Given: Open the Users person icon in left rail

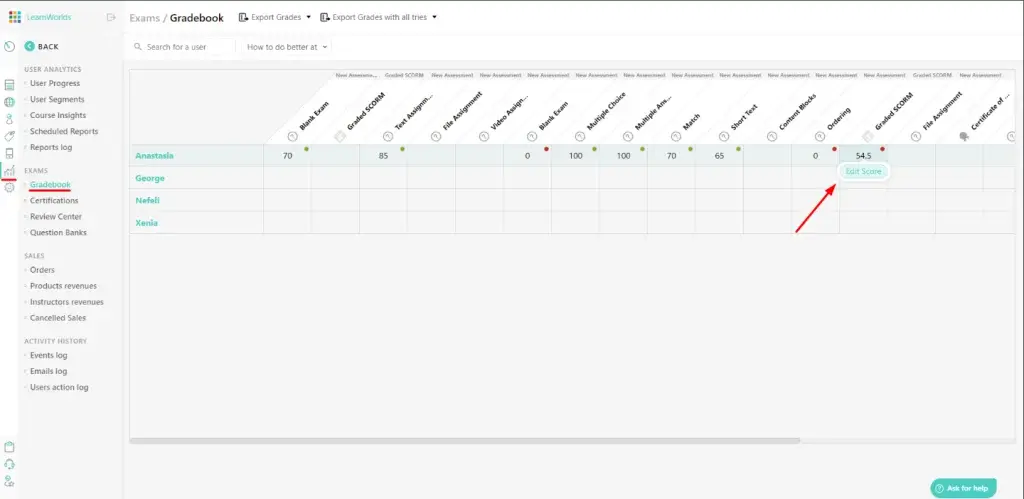Looking at the screenshot, I should pos(9,119).
